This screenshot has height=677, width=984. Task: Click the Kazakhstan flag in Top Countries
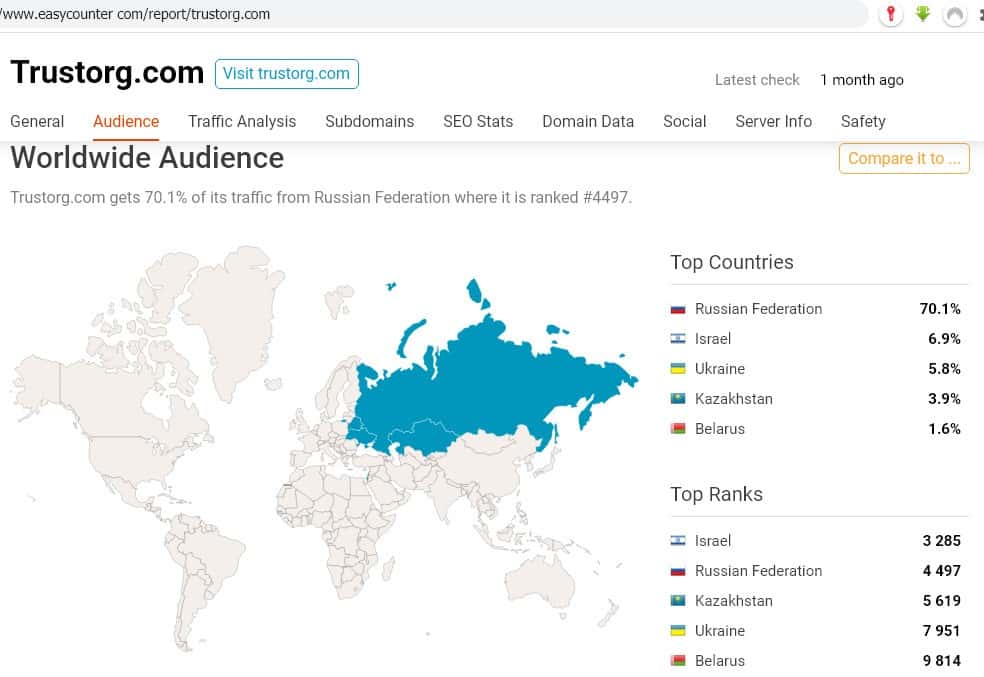coord(678,399)
